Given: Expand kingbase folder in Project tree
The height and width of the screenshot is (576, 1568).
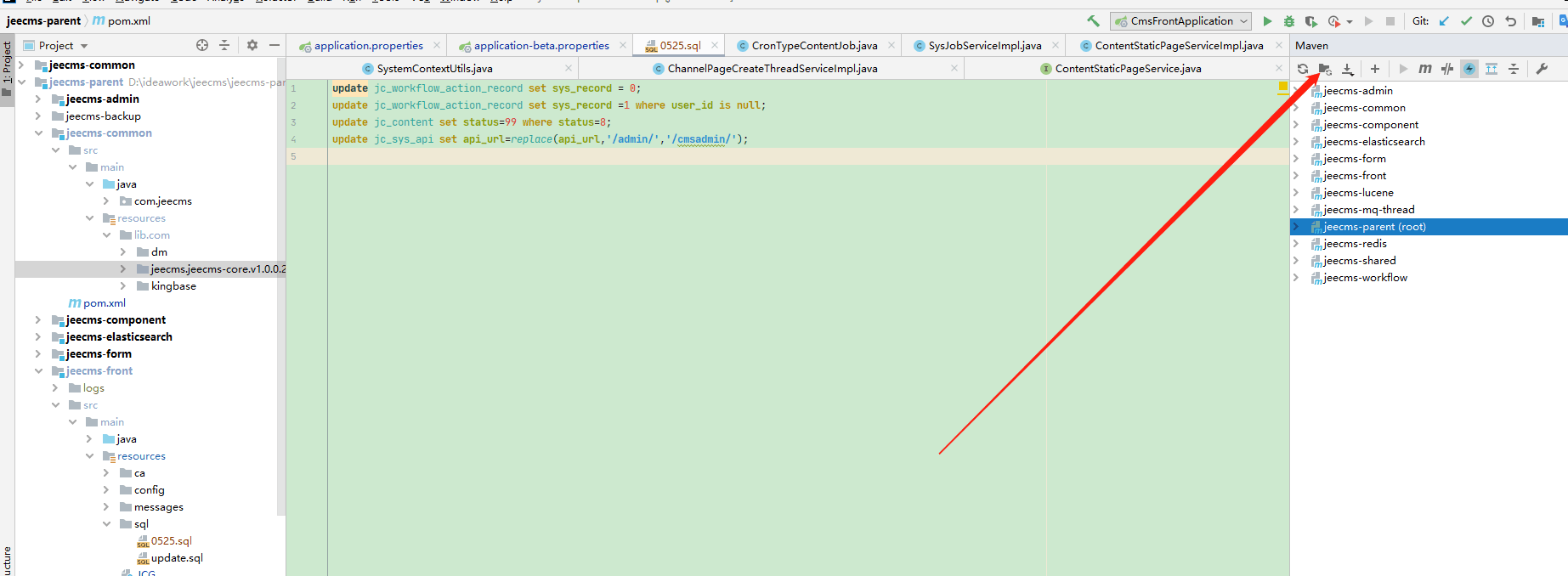Looking at the screenshot, I should coord(122,286).
